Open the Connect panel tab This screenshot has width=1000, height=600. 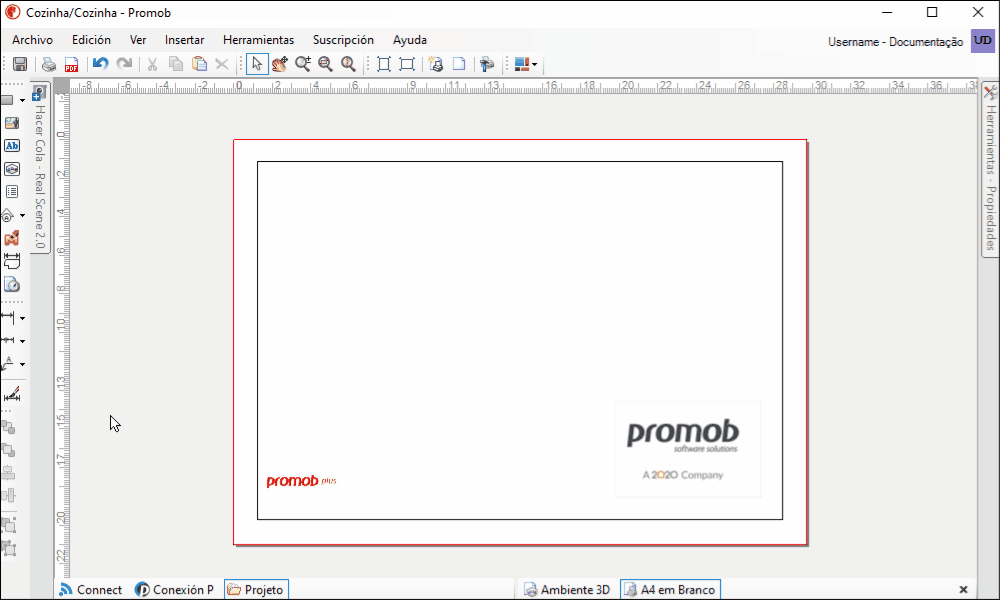(91, 590)
